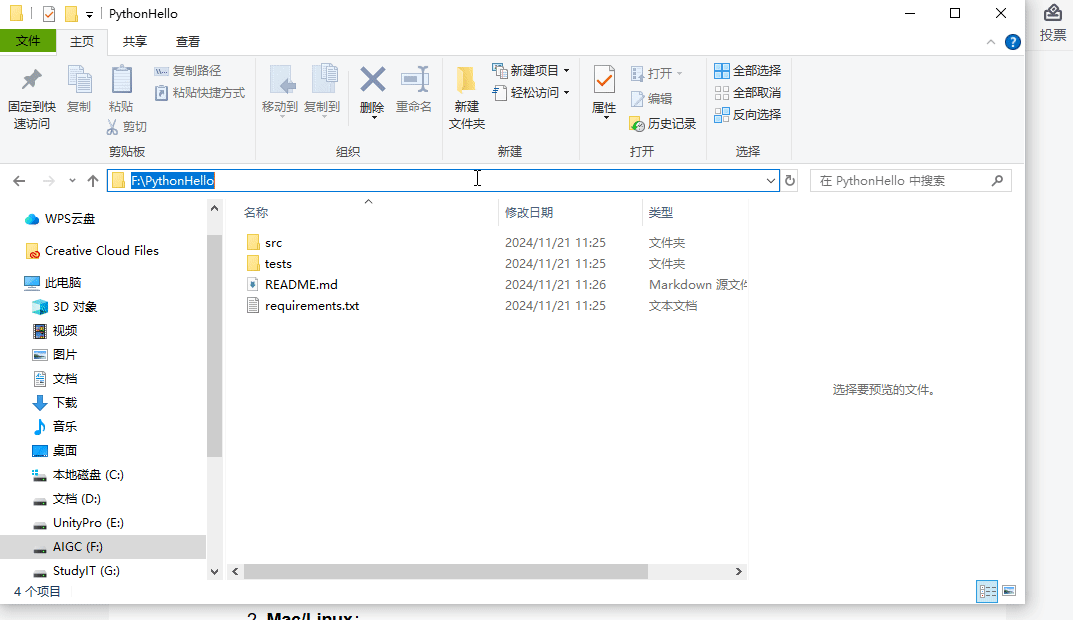The width and height of the screenshot is (1073, 620).
Task: Open recent locations dropdown arrow
Action: tap(72, 181)
